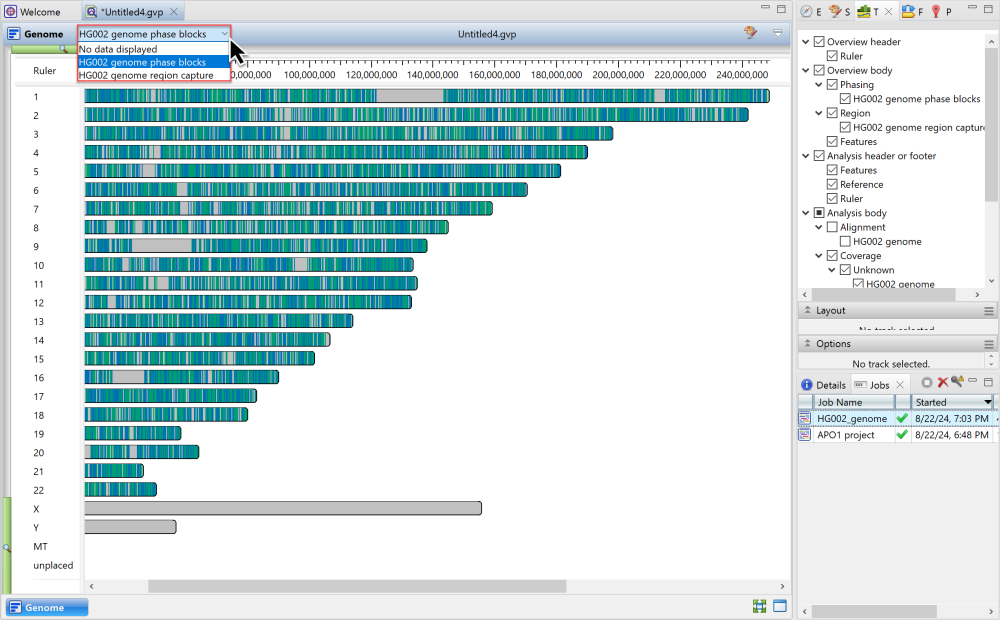
Task: Click the fit-to-view icon at bottom right
Action: [x=759, y=606]
